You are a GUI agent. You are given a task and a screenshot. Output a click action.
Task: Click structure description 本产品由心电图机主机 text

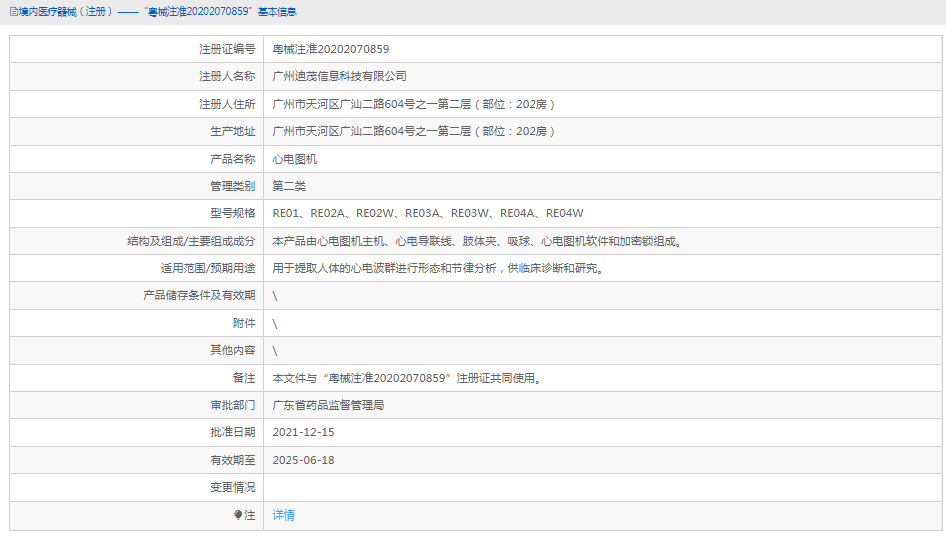pos(477,241)
